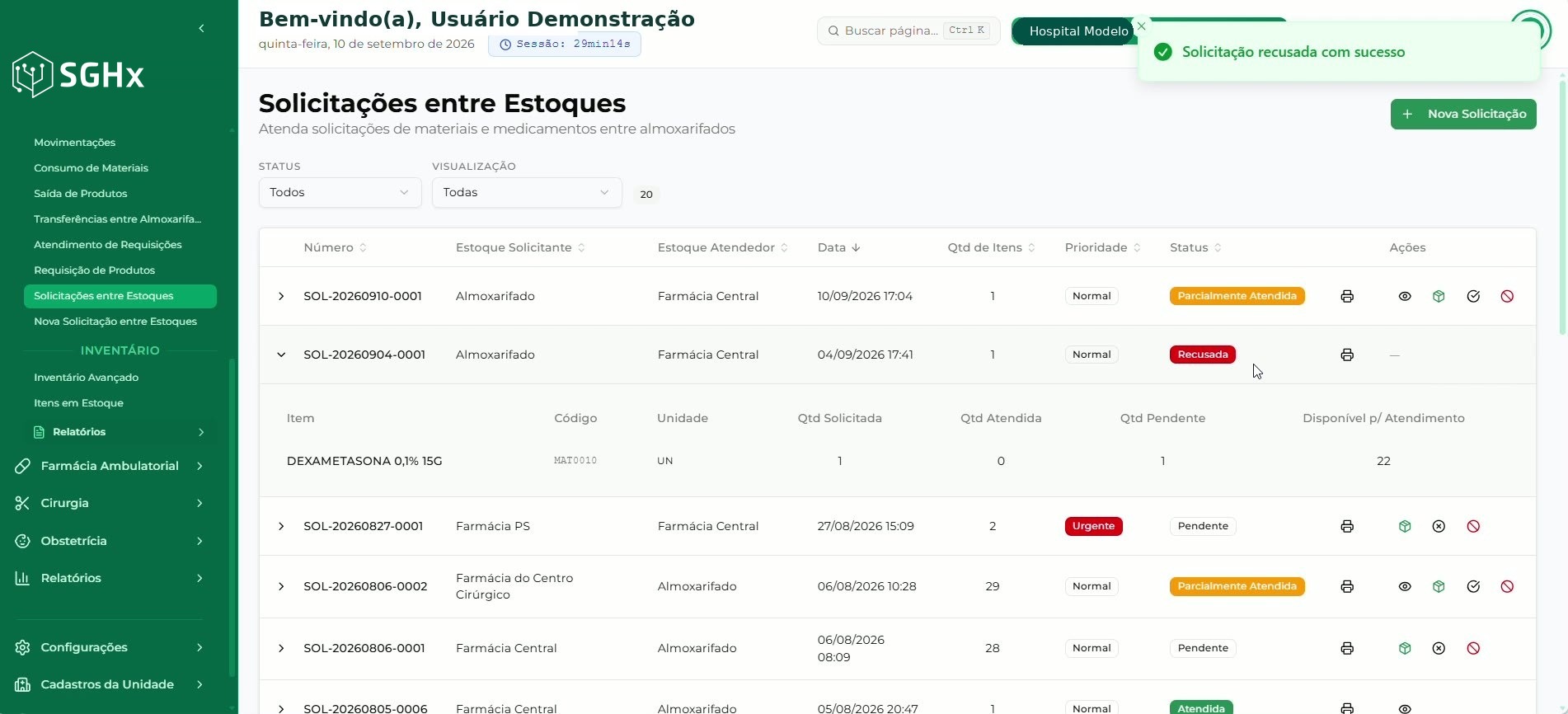
Task: View details of SOL-20260806-0002
Action: point(1405,586)
